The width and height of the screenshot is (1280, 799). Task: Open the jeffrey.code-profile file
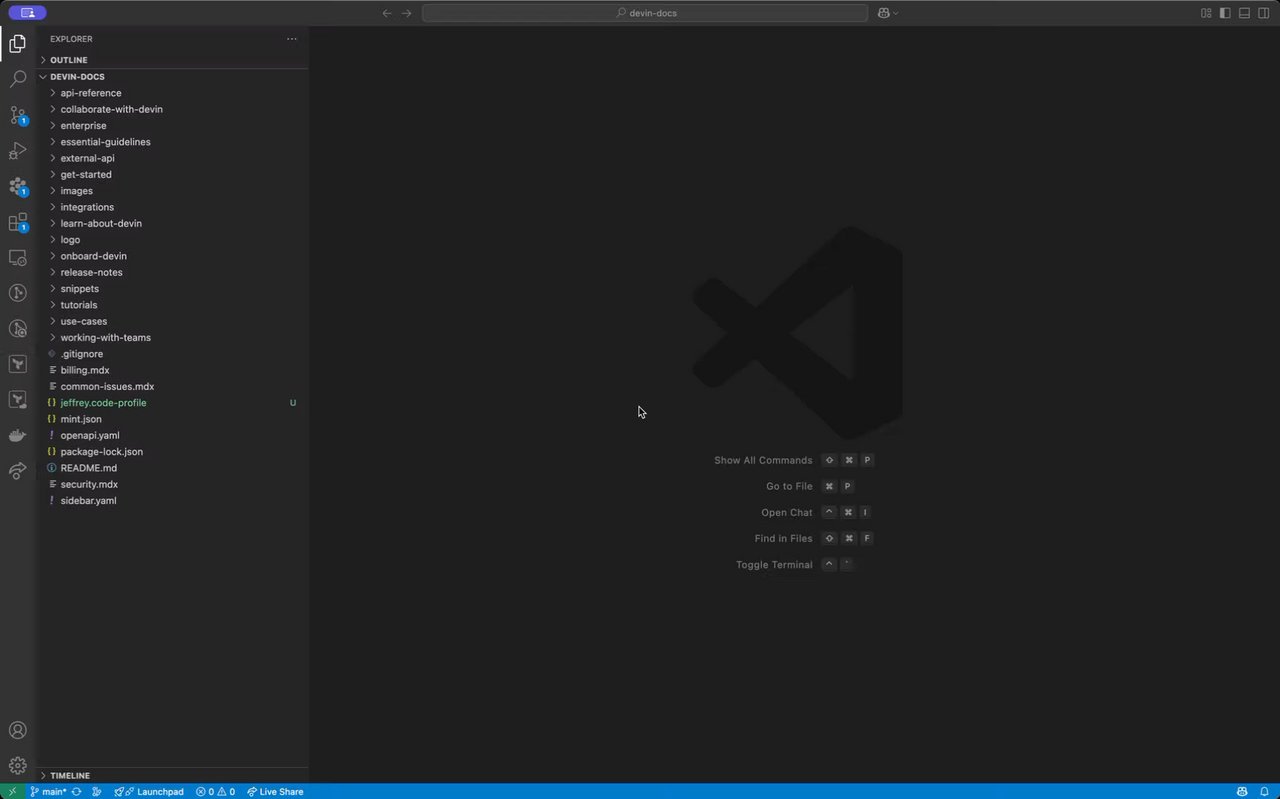(x=173, y=403)
